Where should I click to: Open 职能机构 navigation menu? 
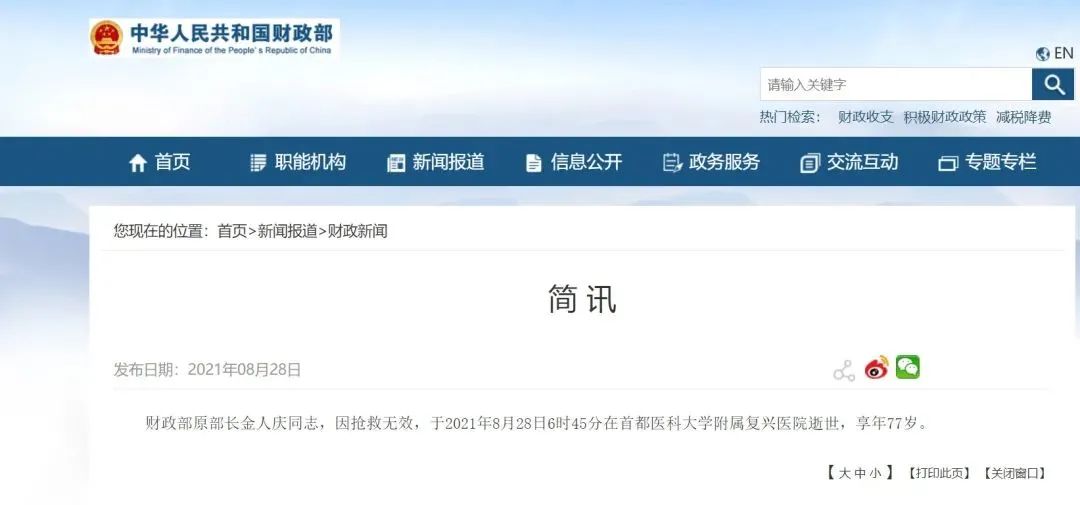pyautogui.click(x=298, y=163)
